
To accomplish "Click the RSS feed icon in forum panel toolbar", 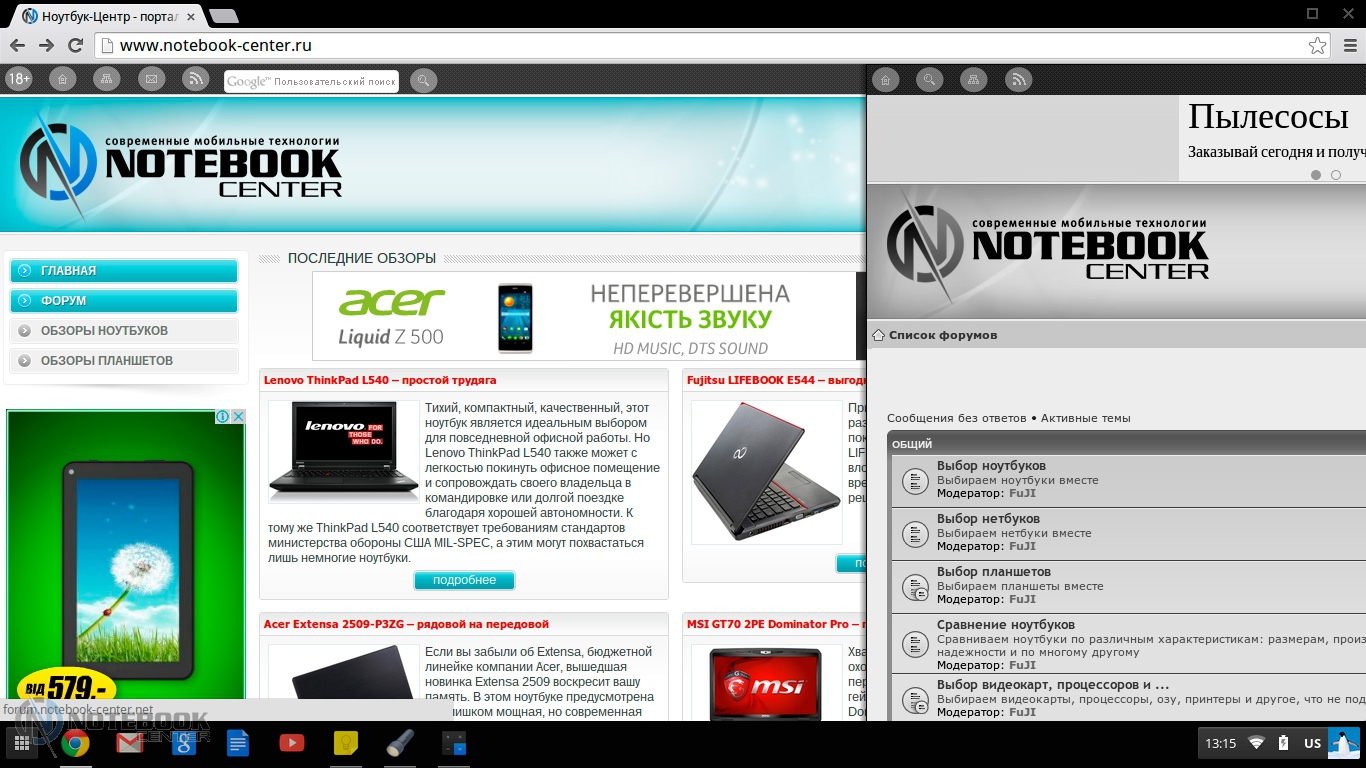I will (1018, 80).
